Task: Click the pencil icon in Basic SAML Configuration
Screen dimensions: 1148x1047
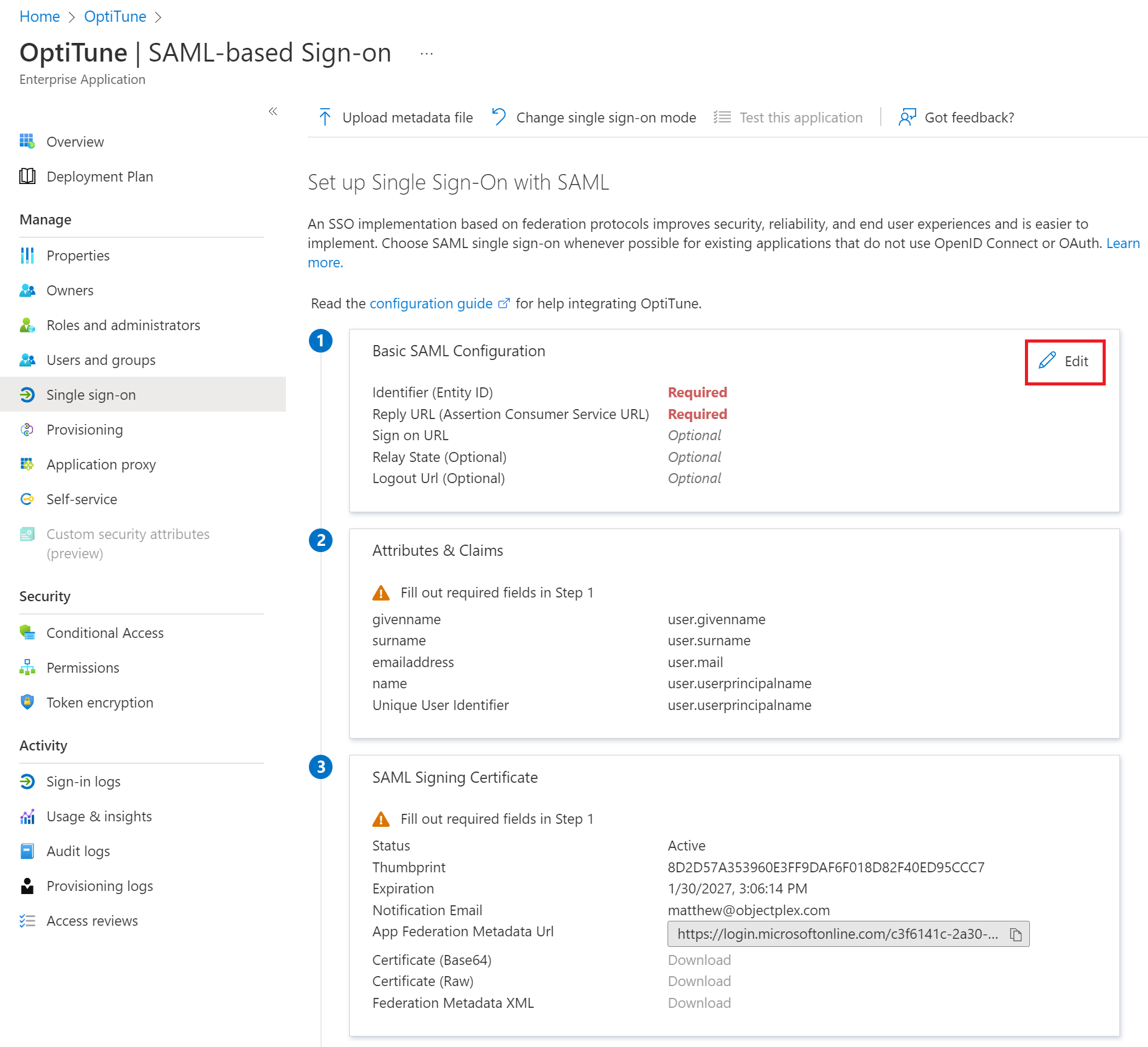Action: [1047, 360]
